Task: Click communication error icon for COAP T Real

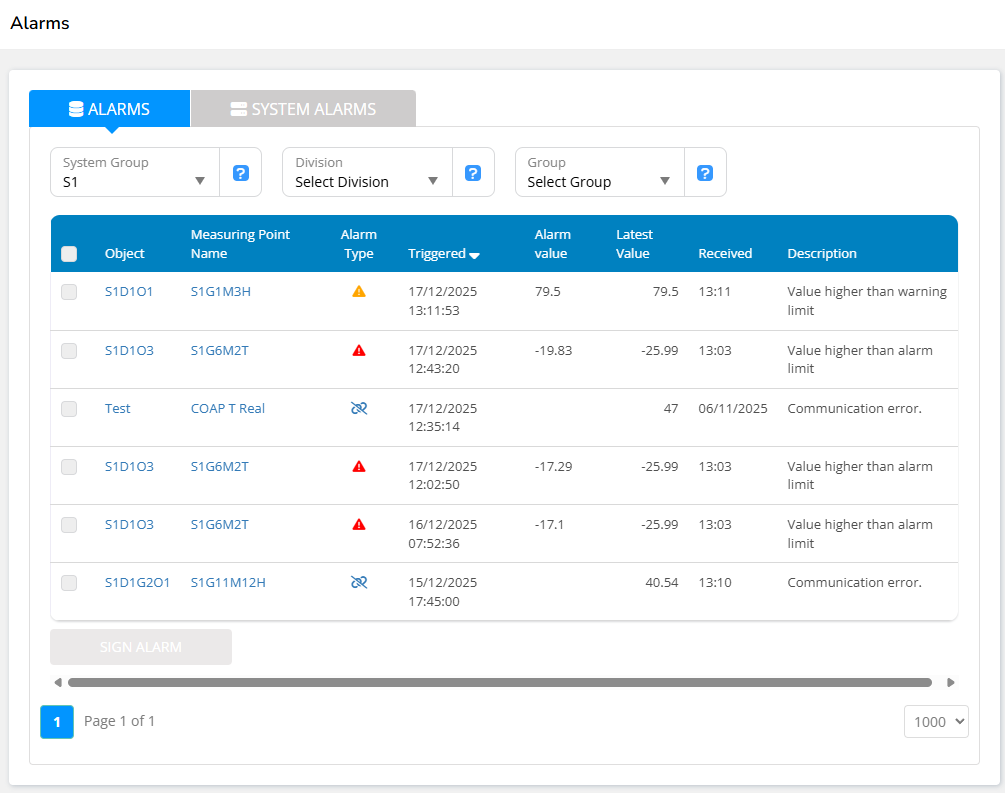Action: point(359,408)
